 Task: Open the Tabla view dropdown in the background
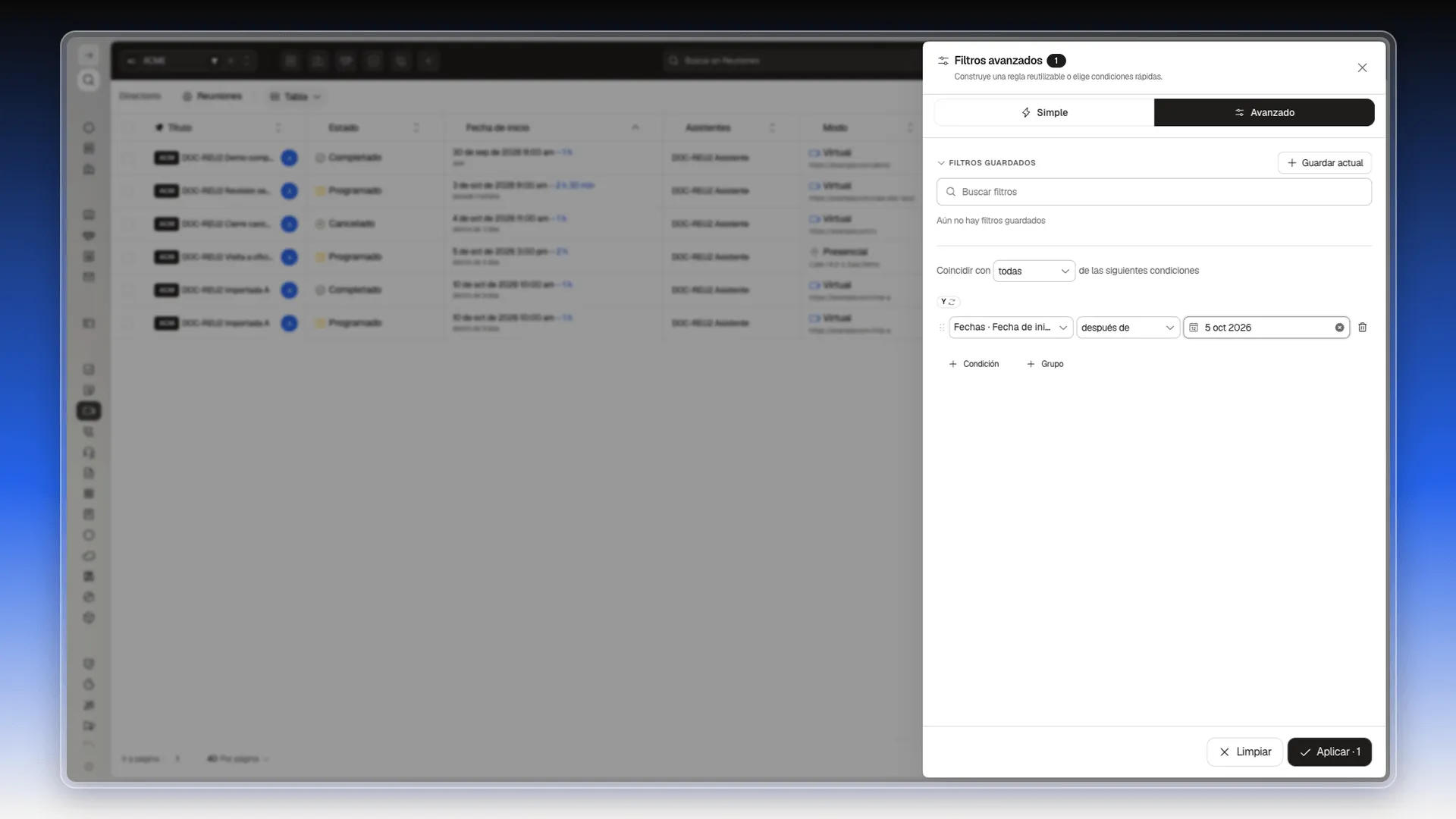296,96
